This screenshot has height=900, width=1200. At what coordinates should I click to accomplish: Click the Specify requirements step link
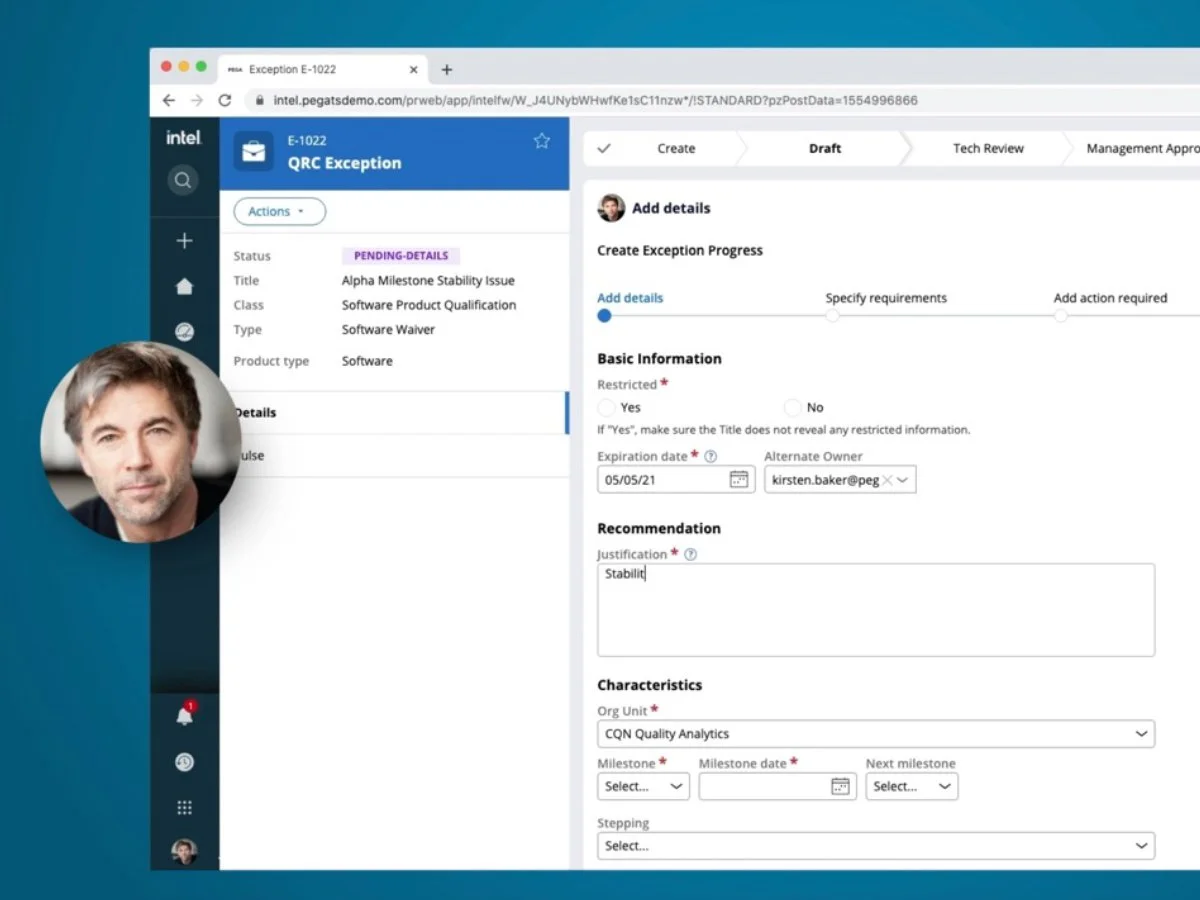(x=885, y=297)
